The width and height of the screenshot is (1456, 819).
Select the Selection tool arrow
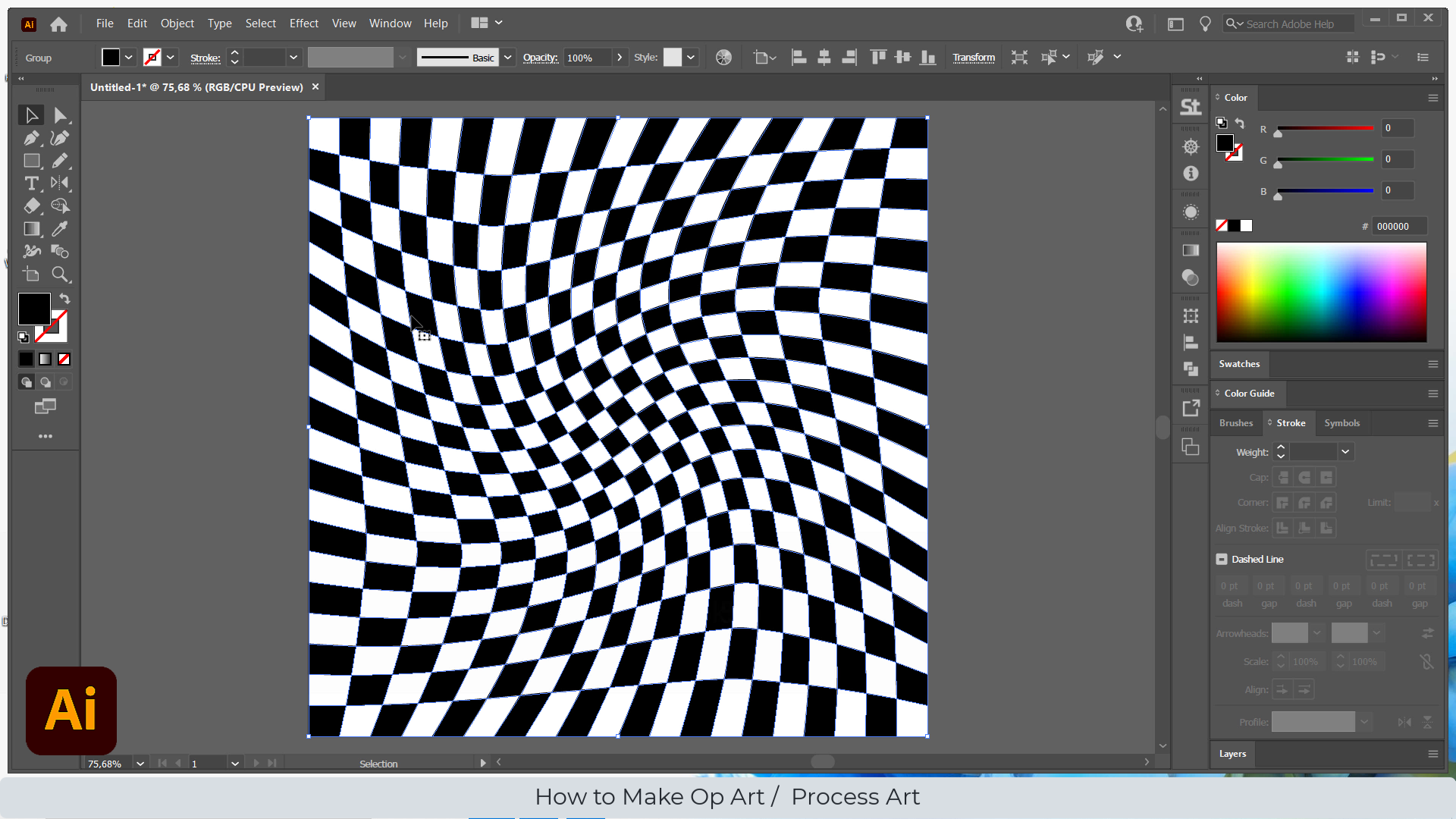click(x=31, y=115)
